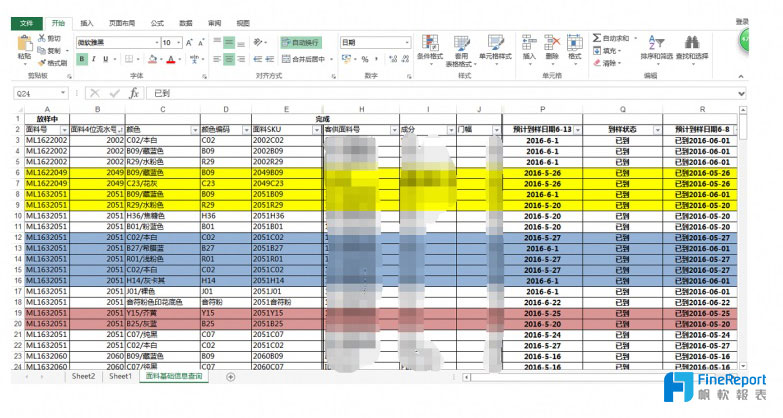Toggle right horizontal text alignment
This screenshot has height=418, width=783.
[241, 59]
